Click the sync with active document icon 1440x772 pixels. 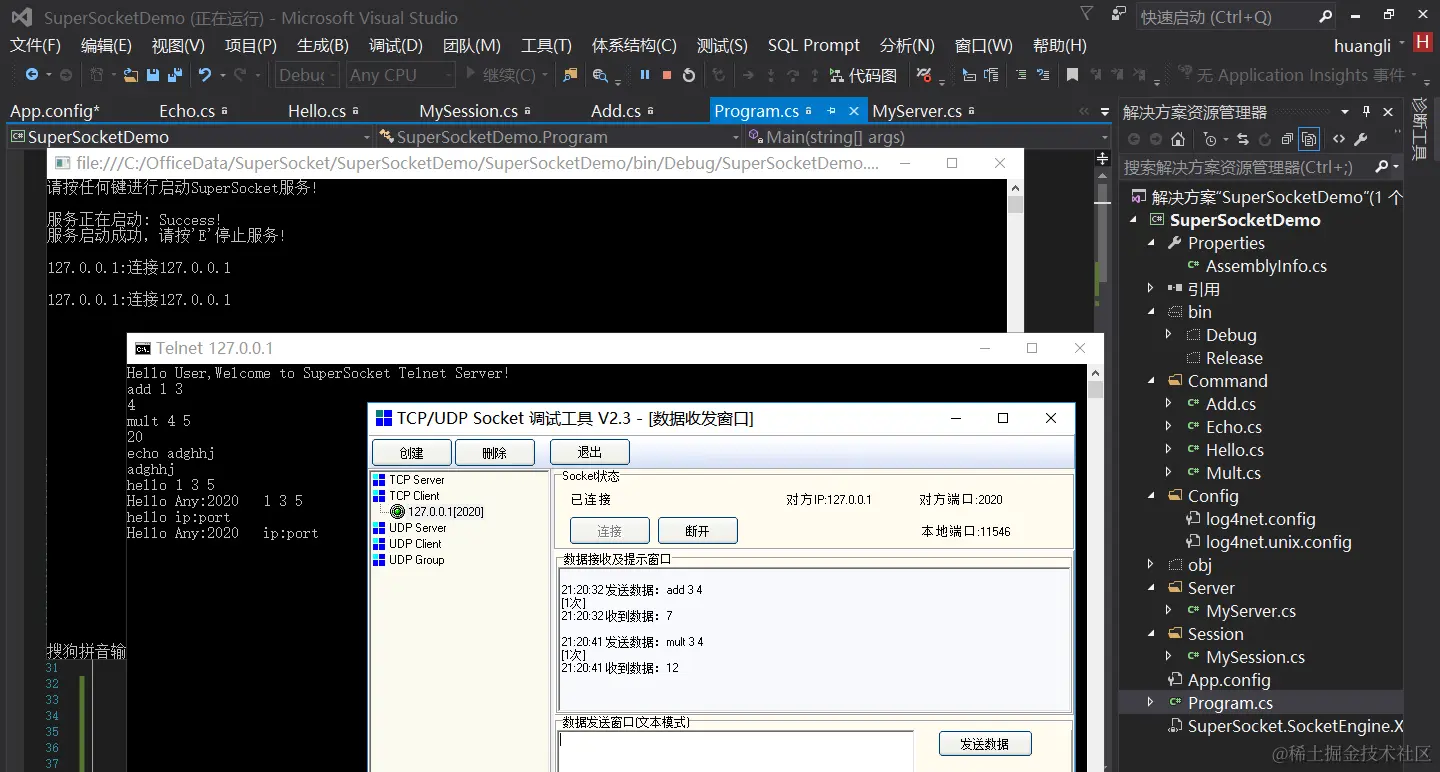(1243, 139)
